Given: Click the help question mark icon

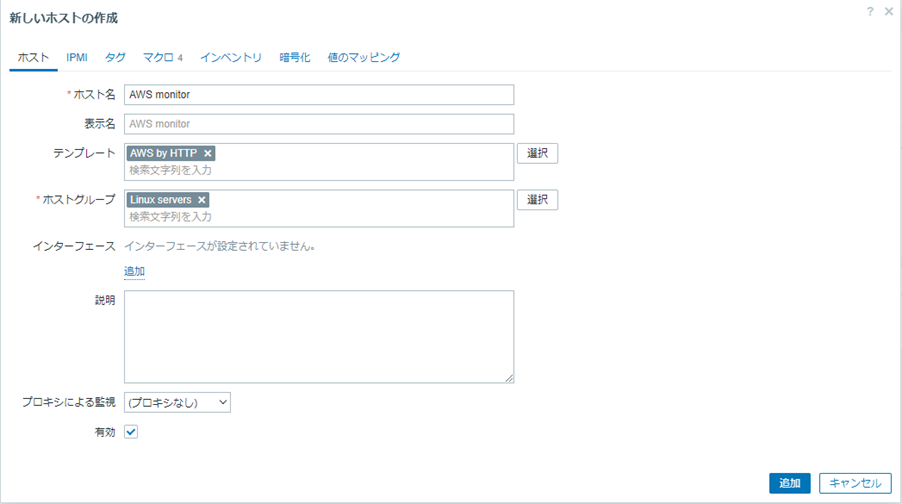Looking at the screenshot, I should pos(871,11).
